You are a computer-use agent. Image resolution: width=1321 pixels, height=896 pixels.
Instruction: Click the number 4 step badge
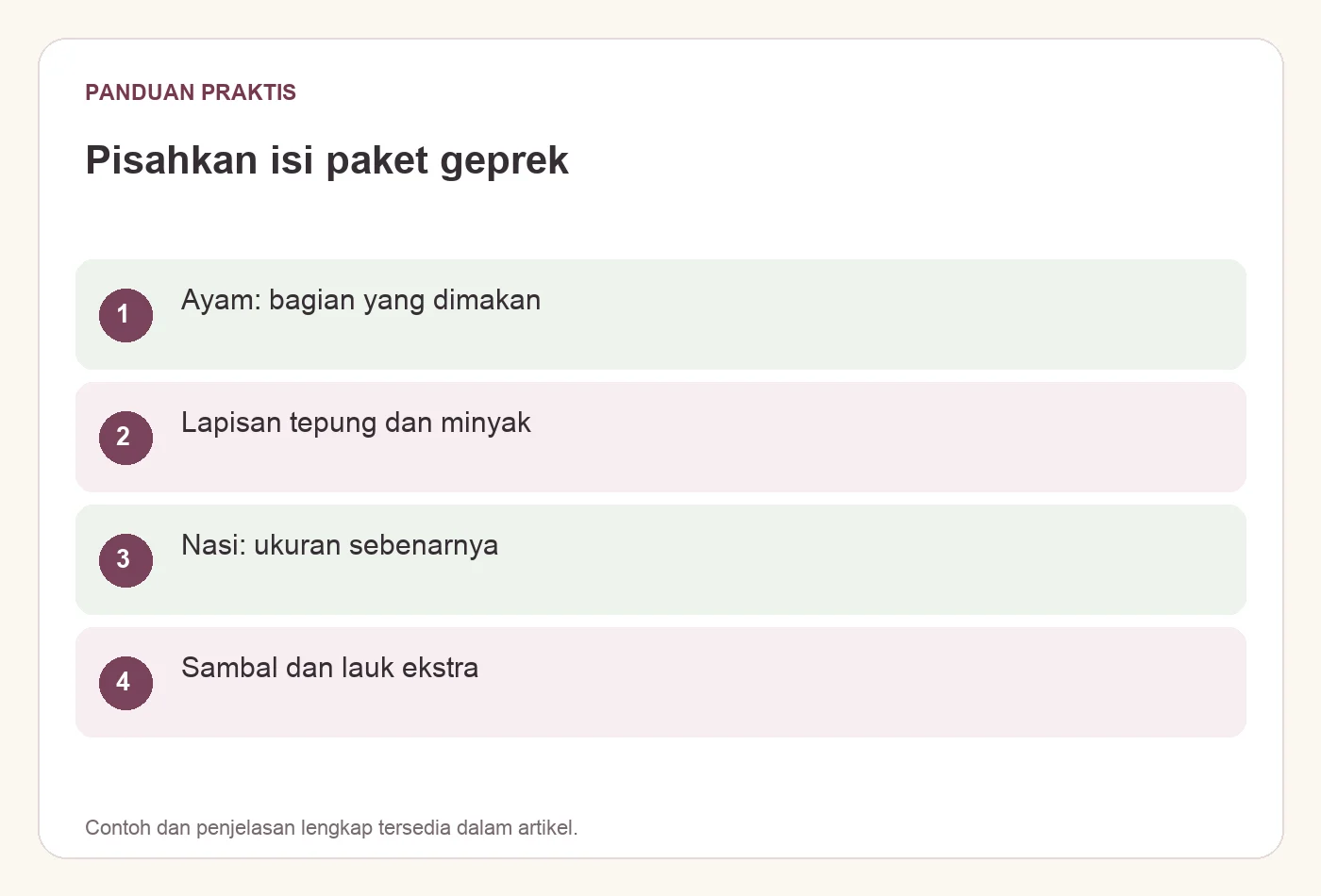coord(125,683)
